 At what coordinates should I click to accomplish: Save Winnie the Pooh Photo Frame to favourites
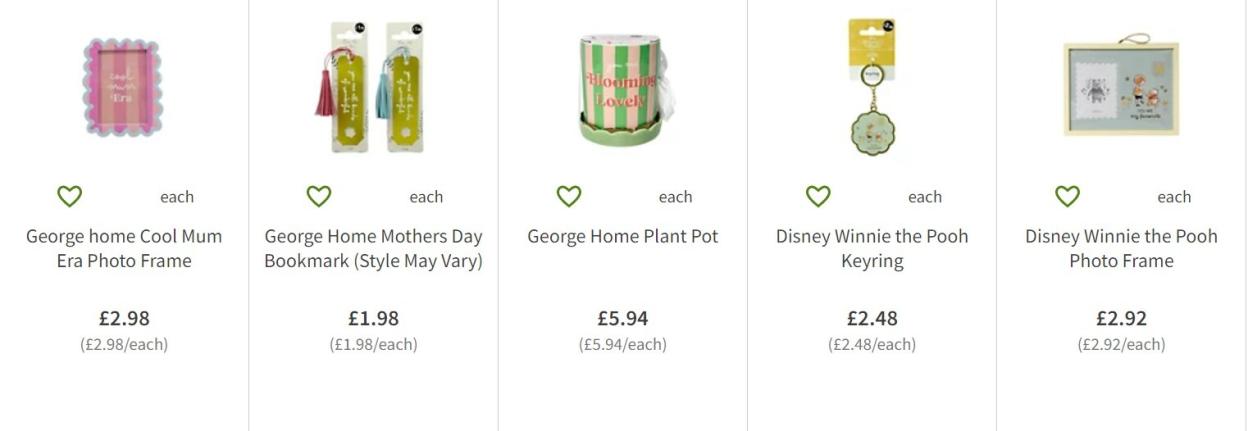pyautogui.click(x=1067, y=196)
